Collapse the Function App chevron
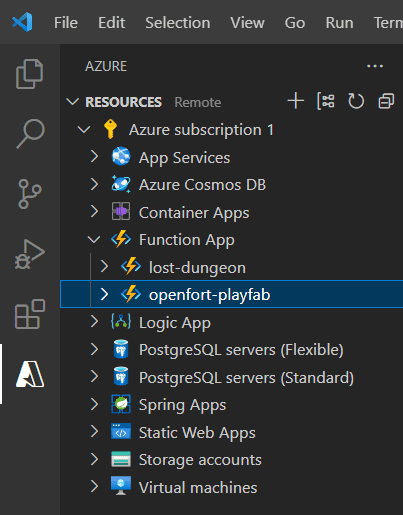 (94, 239)
